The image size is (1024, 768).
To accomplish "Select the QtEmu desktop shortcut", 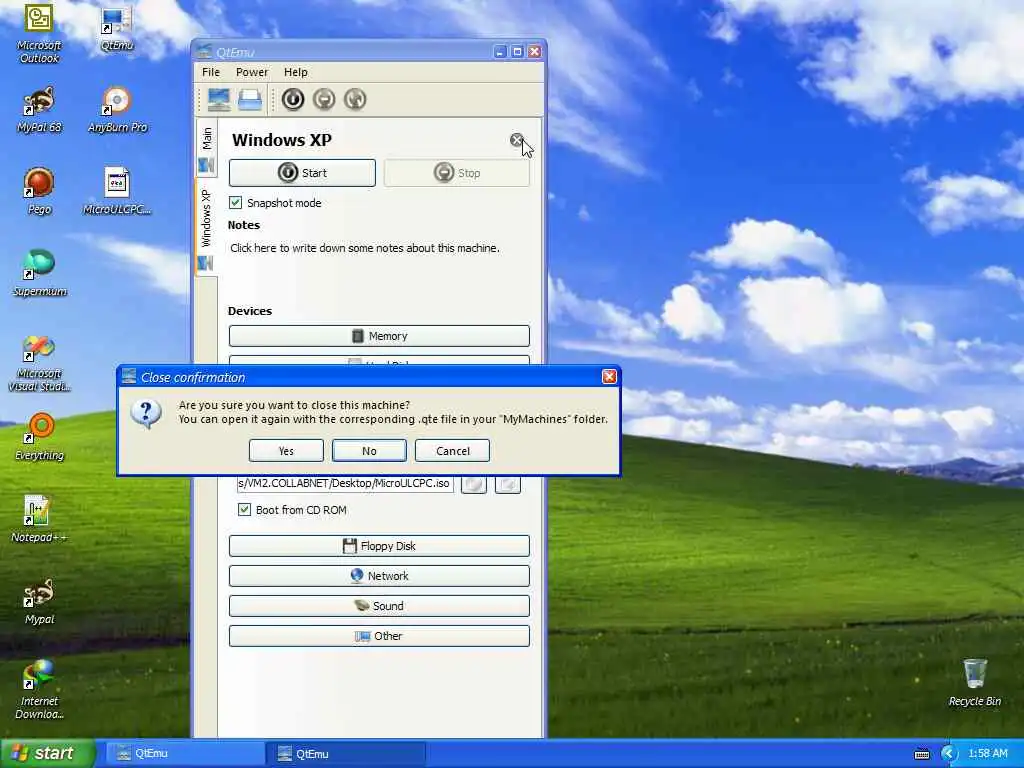I will (118, 28).
